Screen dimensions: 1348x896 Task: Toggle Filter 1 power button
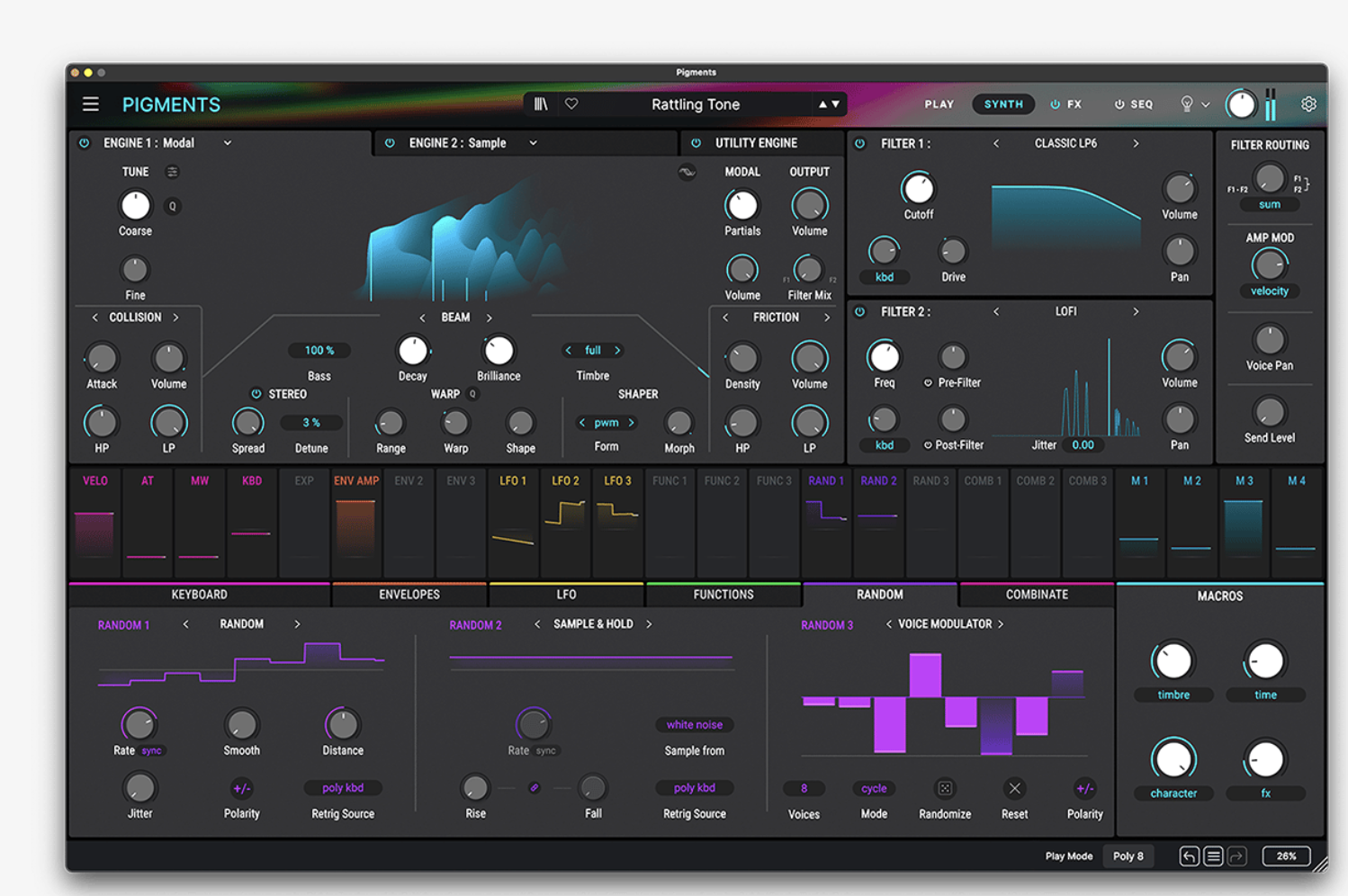[859, 143]
